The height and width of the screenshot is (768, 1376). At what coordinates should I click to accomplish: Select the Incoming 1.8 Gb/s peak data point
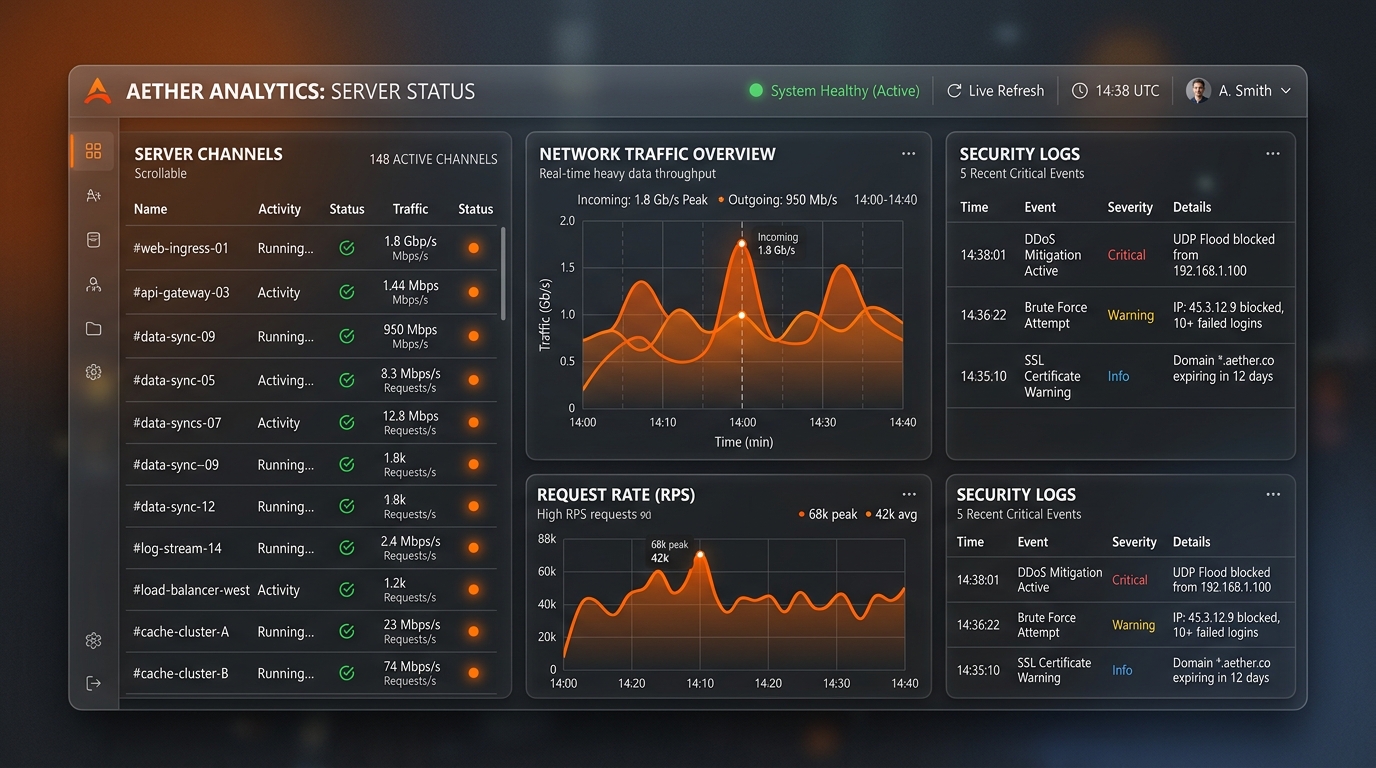click(742, 243)
